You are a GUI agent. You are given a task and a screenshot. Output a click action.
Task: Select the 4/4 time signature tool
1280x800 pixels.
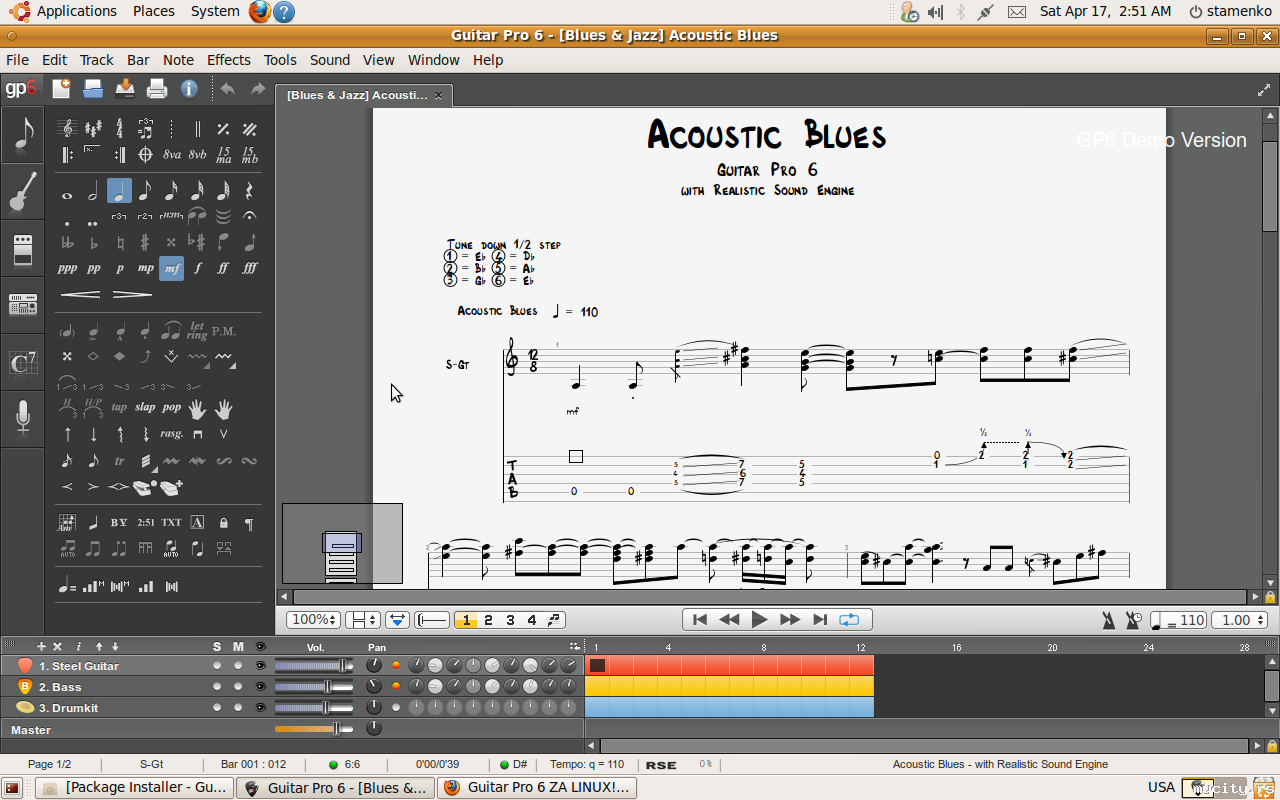[x=119, y=129]
